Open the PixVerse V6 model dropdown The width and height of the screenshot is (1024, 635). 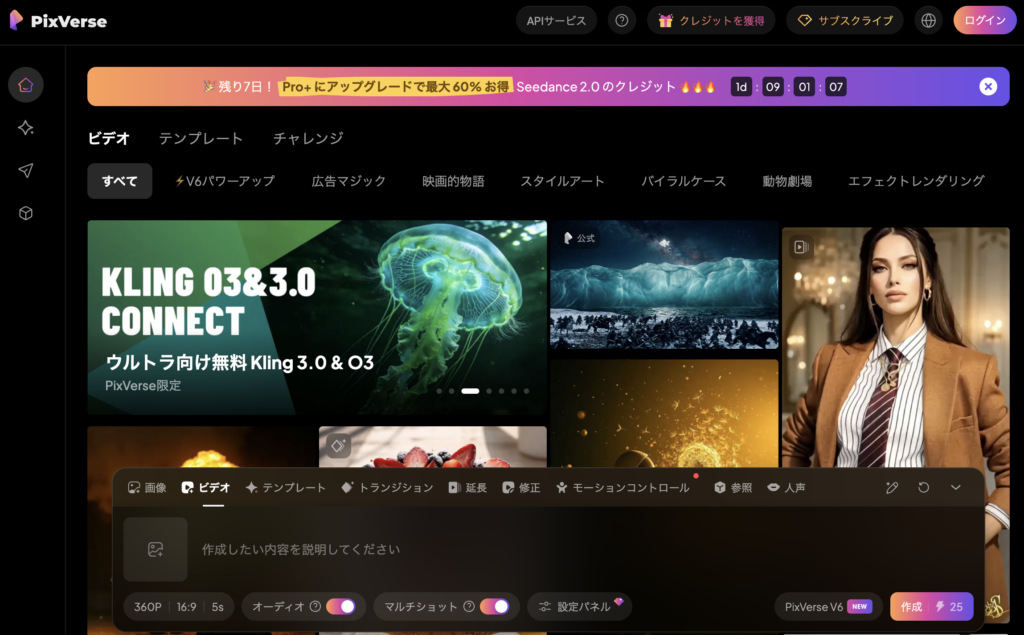tap(828, 607)
